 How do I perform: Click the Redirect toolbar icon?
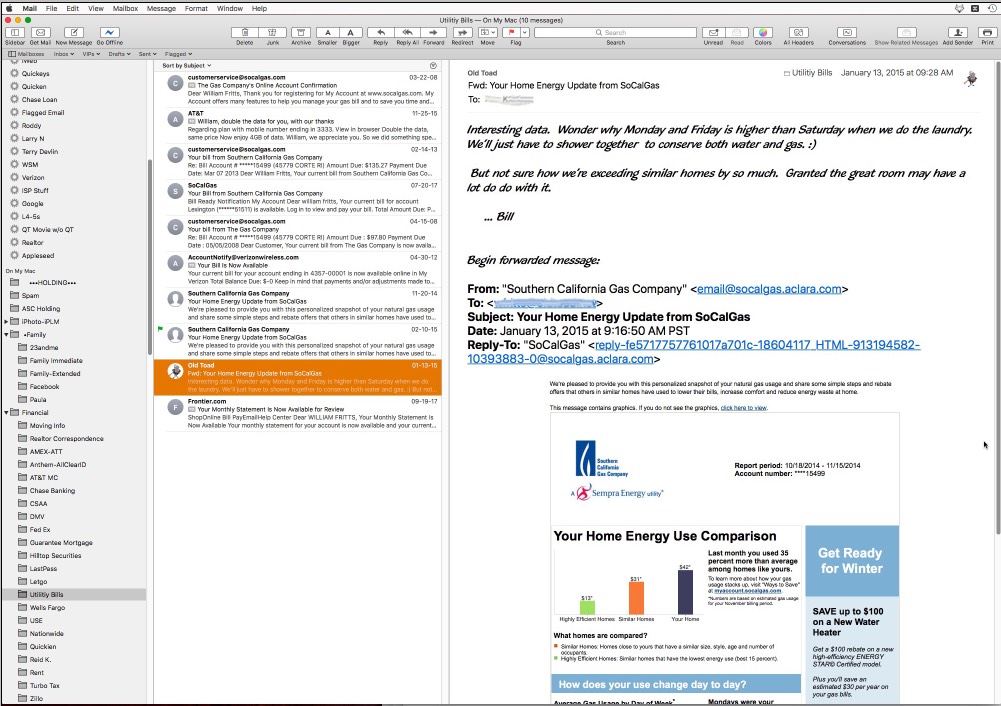[x=462, y=33]
